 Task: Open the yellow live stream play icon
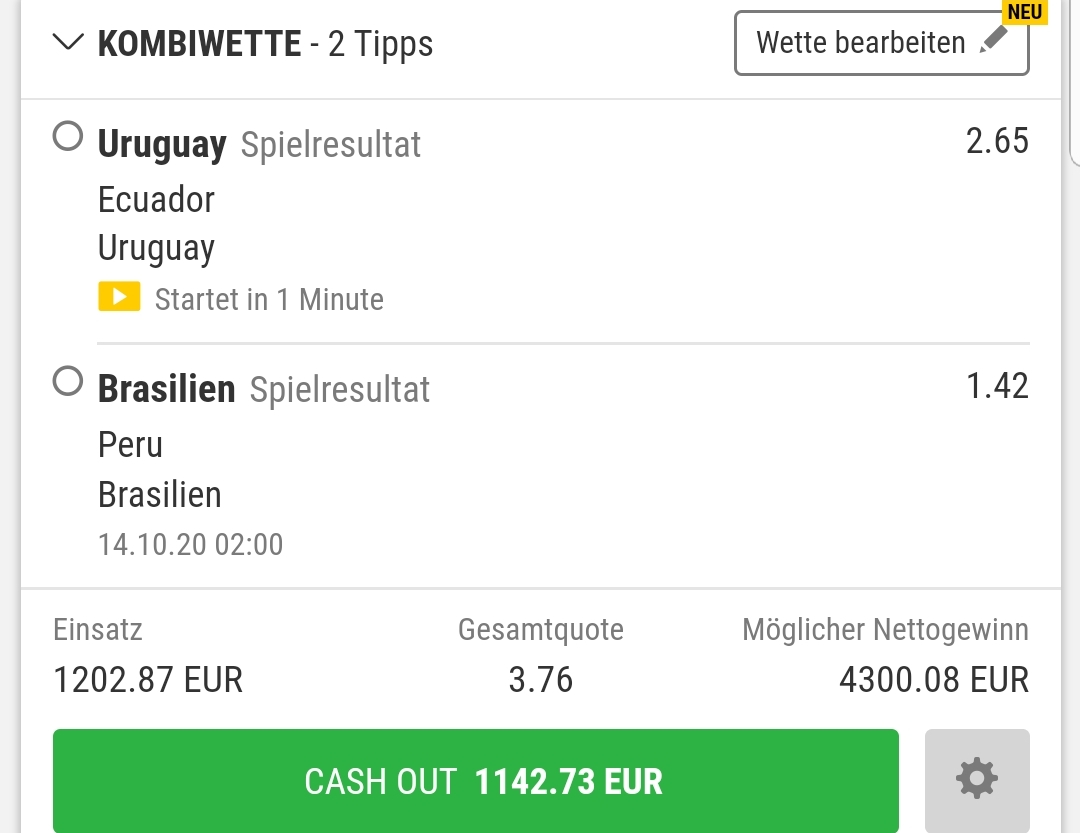point(119,297)
